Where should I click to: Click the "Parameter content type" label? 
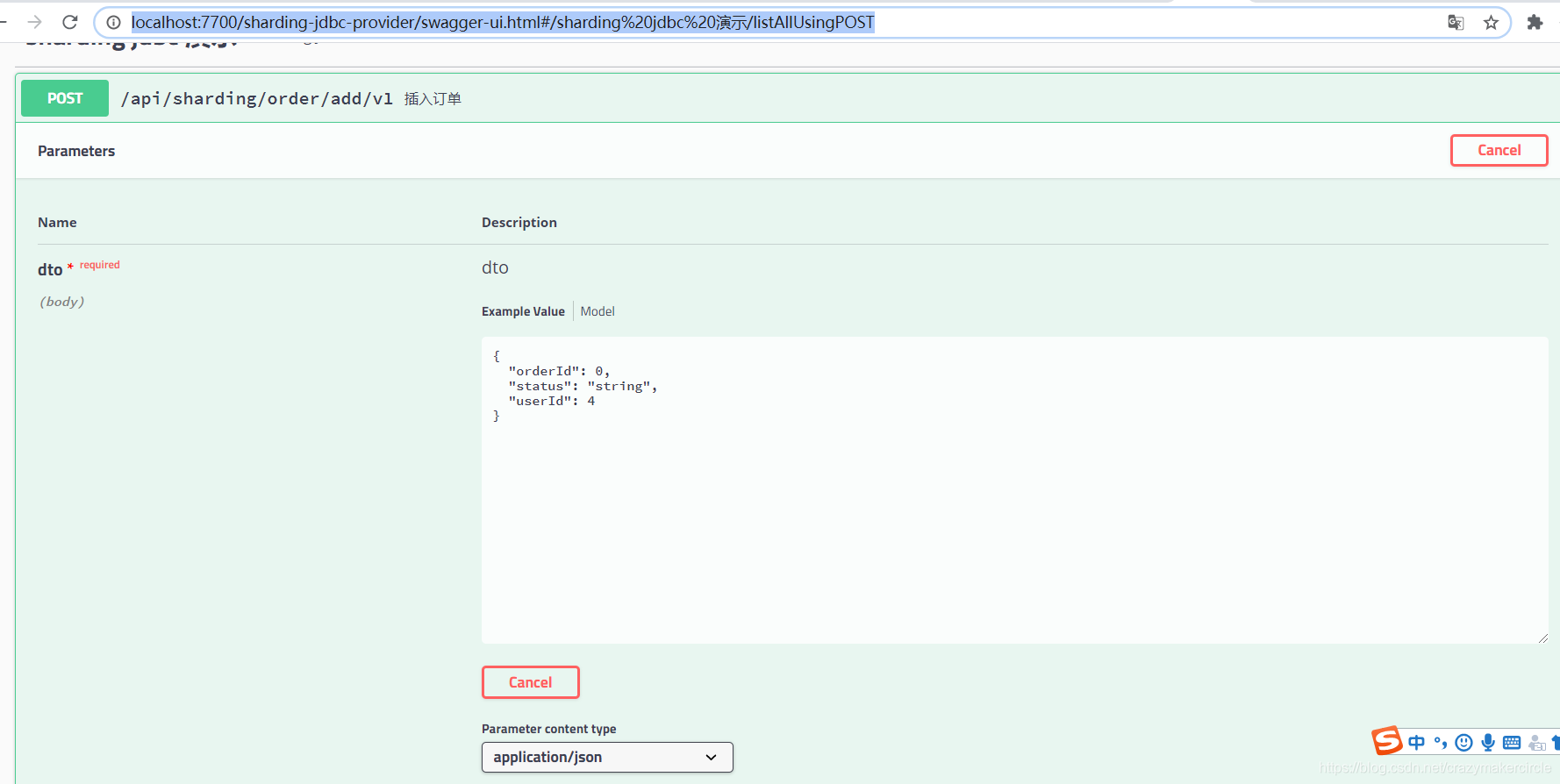[x=548, y=729]
